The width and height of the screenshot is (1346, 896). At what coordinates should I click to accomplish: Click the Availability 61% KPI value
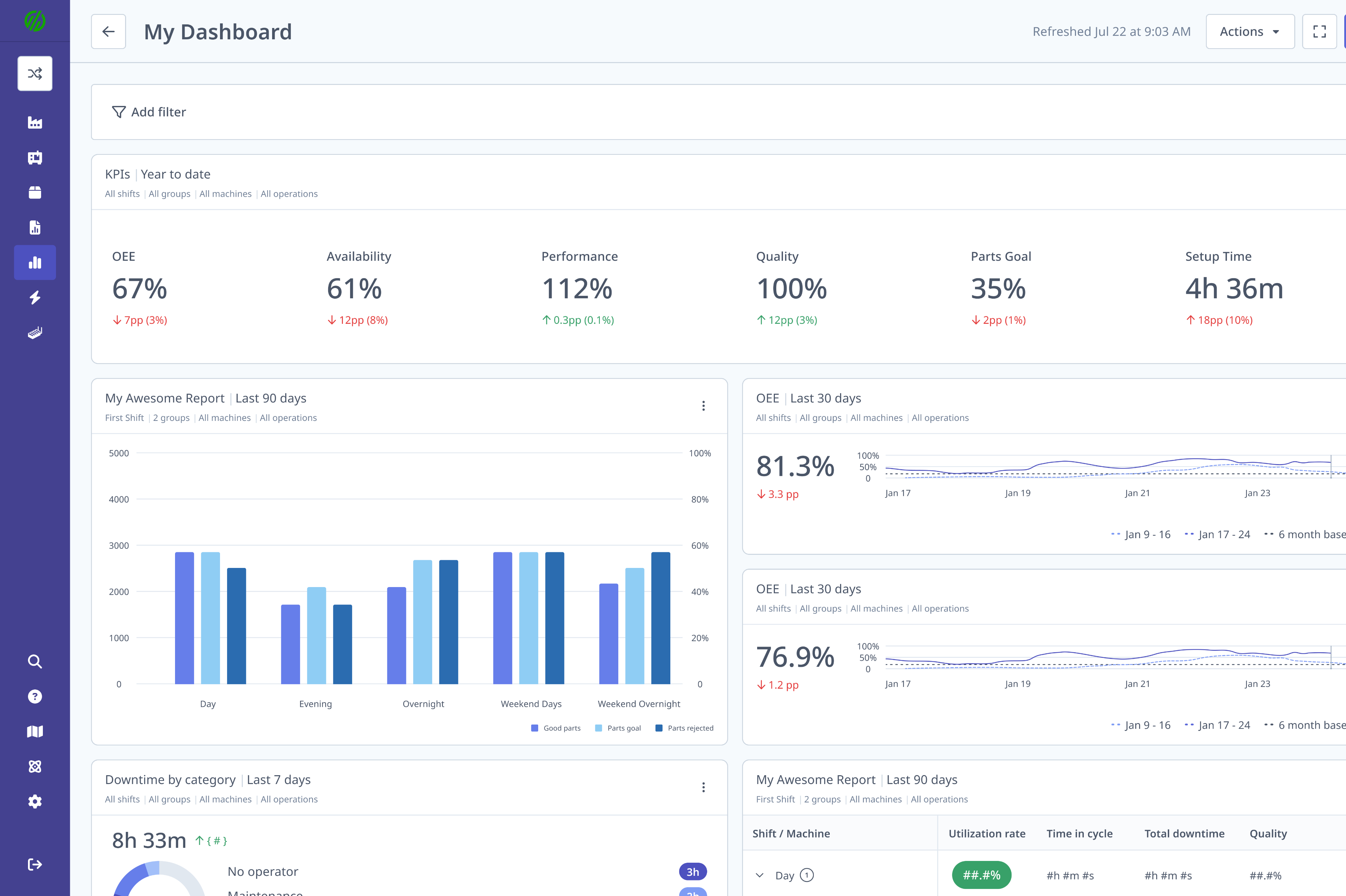(354, 289)
